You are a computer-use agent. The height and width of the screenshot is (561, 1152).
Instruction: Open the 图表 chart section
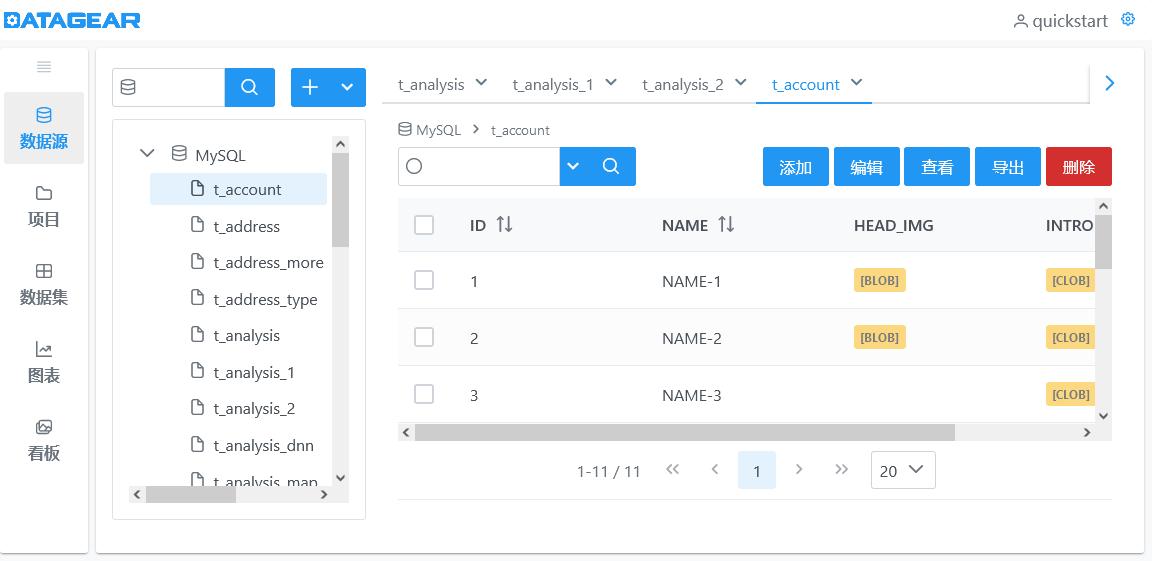(x=44, y=363)
